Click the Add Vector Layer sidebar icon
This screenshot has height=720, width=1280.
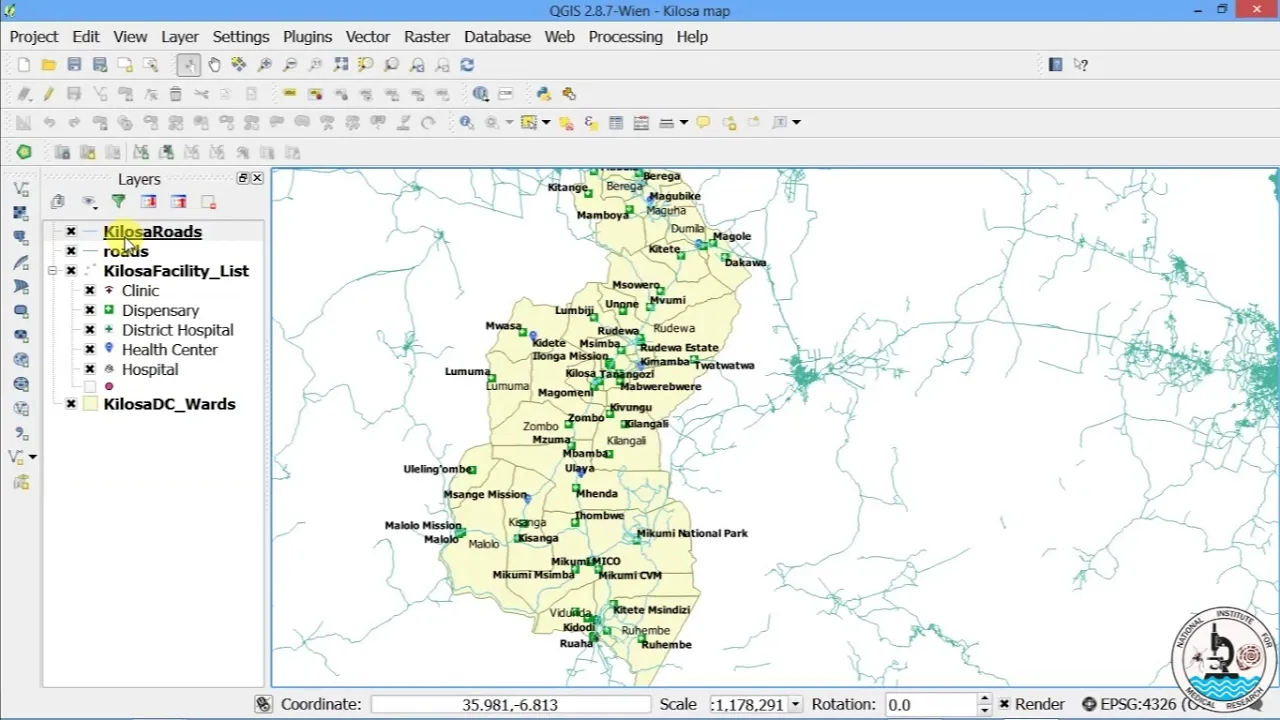(21, 189)
